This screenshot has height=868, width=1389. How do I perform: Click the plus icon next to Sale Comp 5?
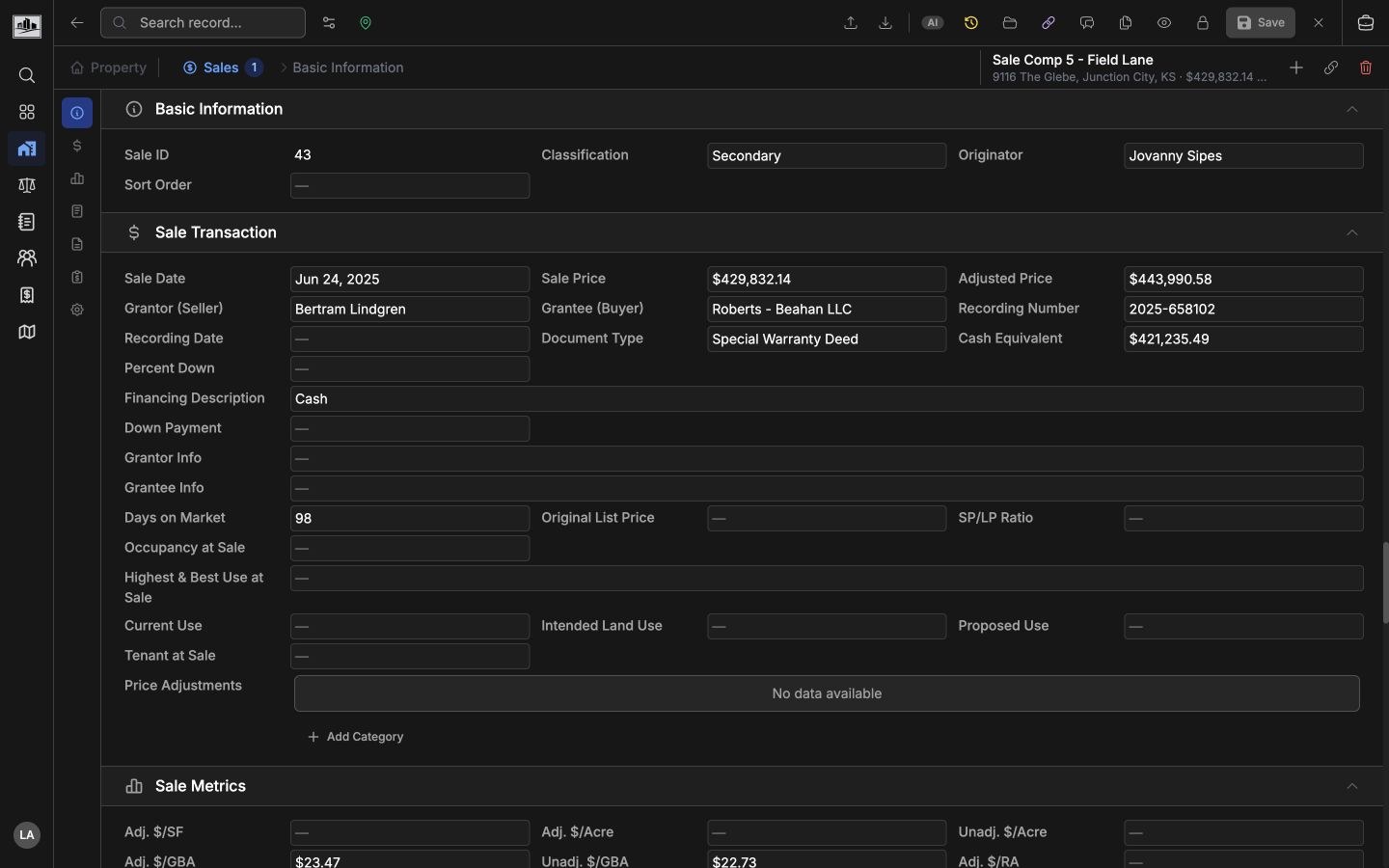coord(1297,68)
